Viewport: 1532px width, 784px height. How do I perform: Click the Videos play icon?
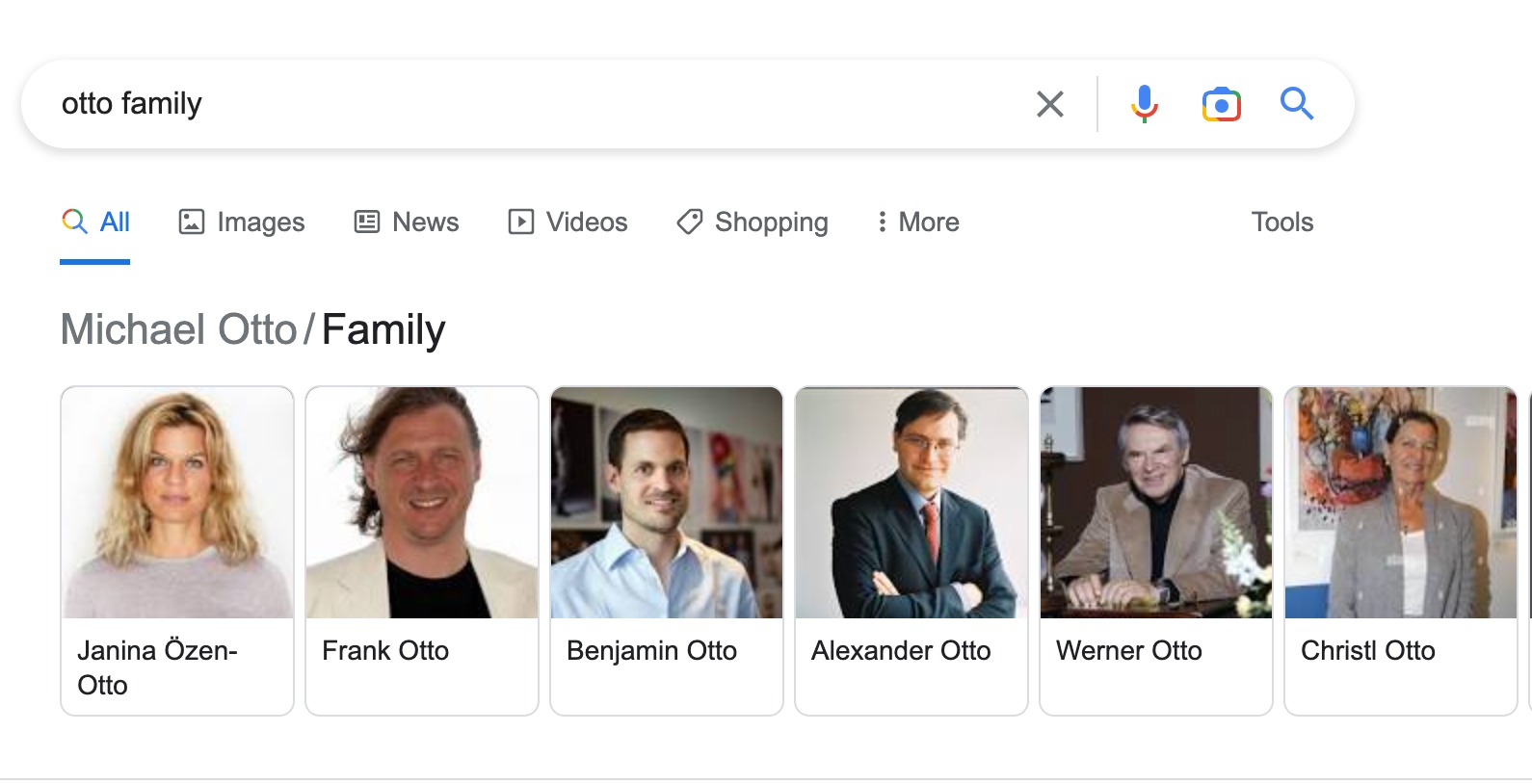[x=519, y=222]
